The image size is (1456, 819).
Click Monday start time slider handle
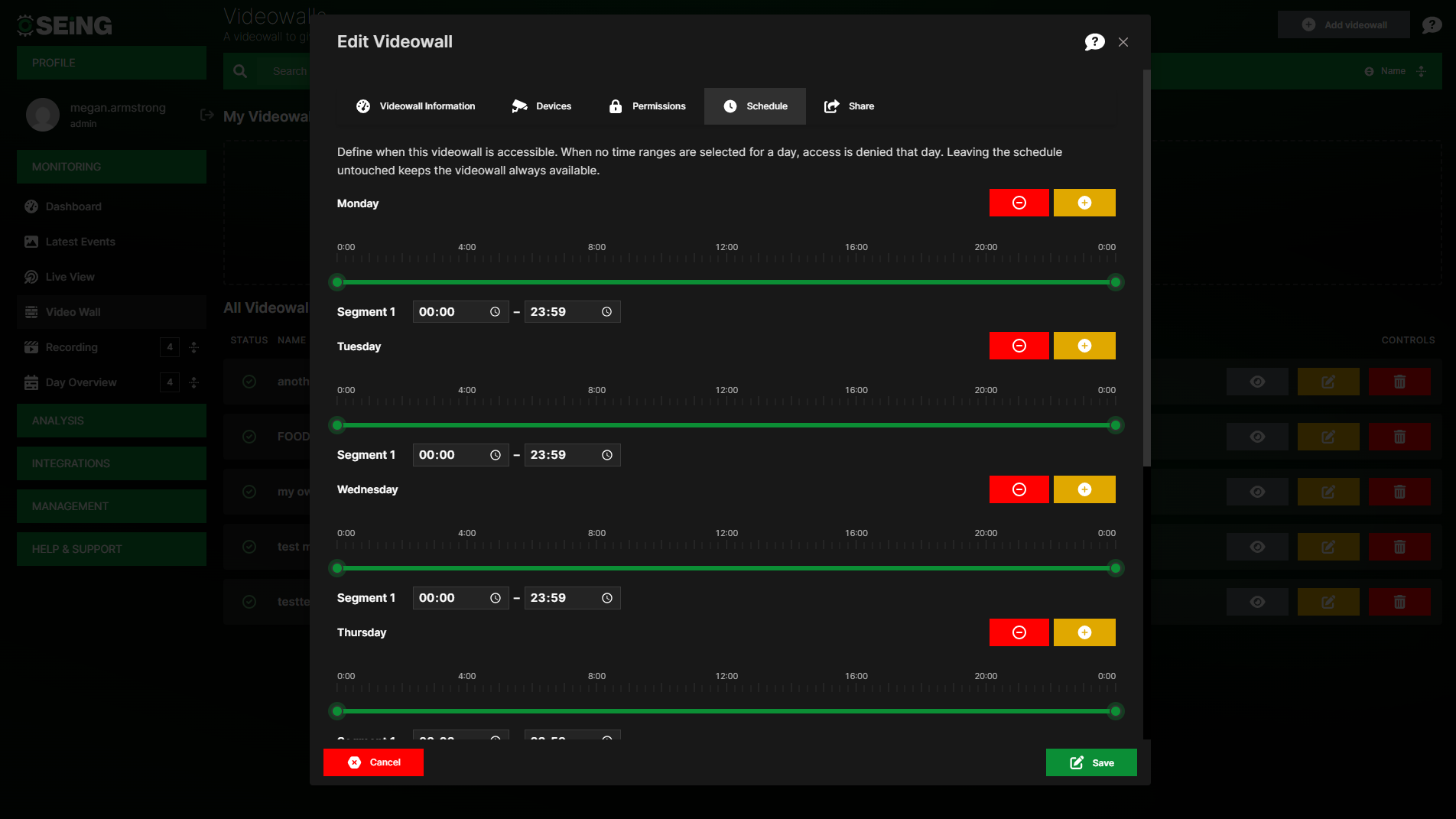coord(337,282)
